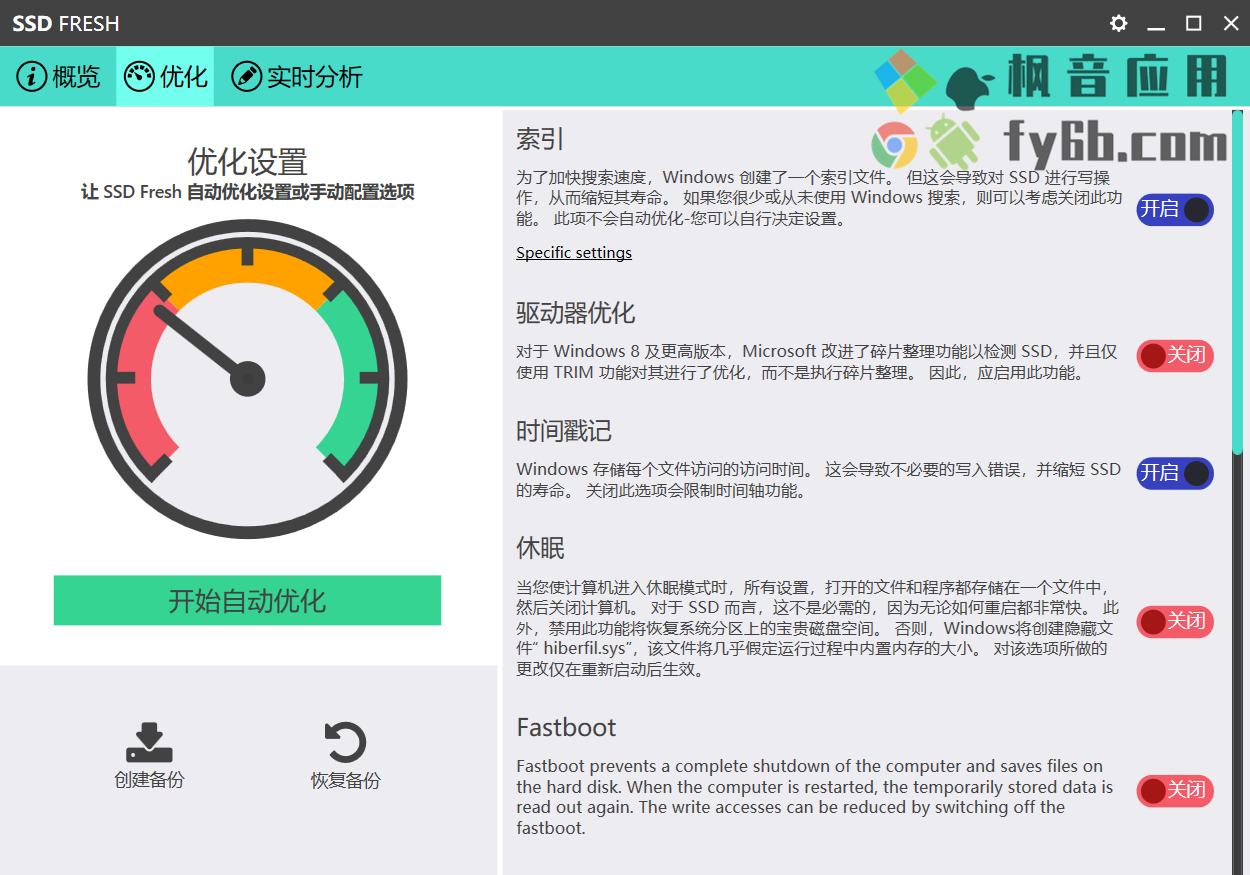Toggle the Fastboot switch showing 关闭
Viewport: 1250px width, 875px height.
pos(1174,791)
